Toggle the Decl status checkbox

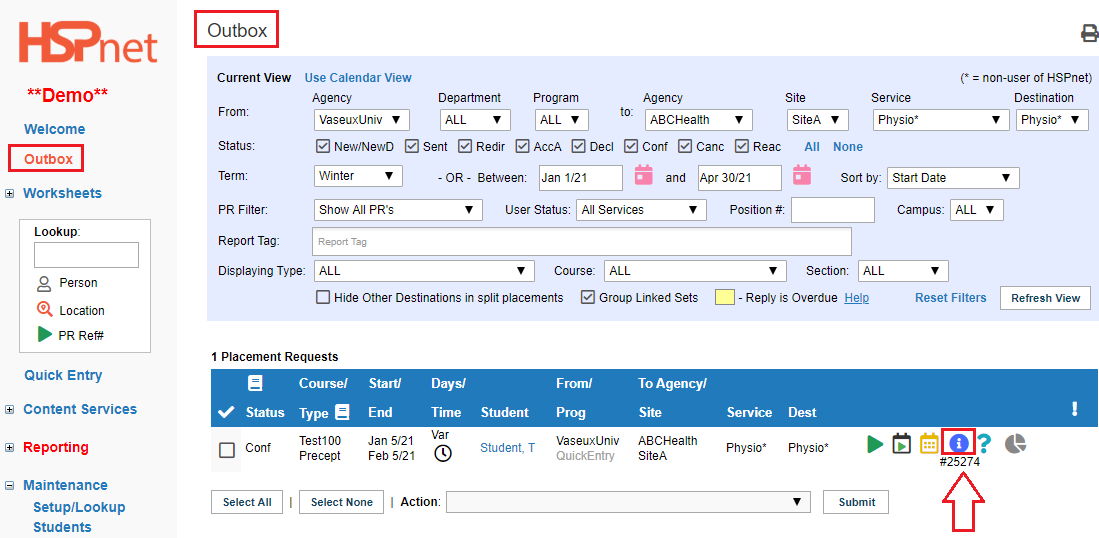(578, 146)
